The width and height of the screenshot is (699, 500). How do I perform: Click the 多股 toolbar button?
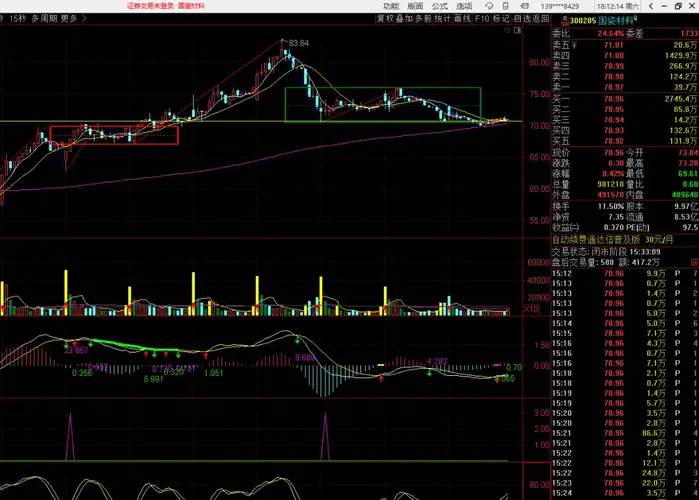pos(424,19)
